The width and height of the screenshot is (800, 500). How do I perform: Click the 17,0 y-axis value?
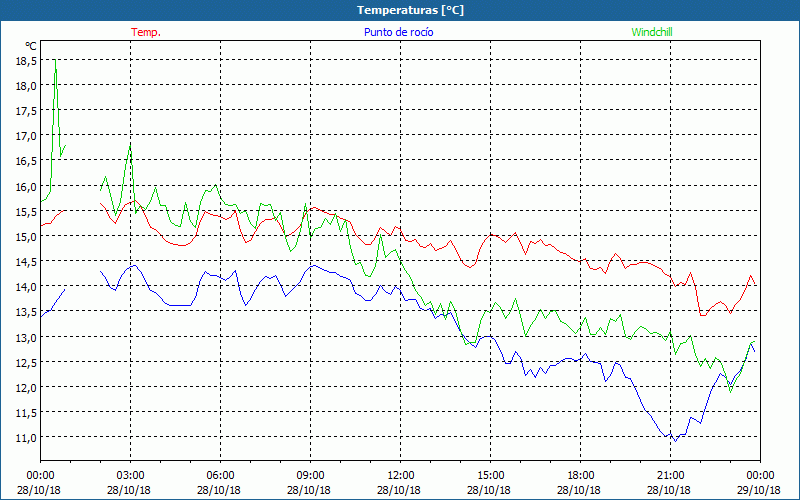(27, 136)
